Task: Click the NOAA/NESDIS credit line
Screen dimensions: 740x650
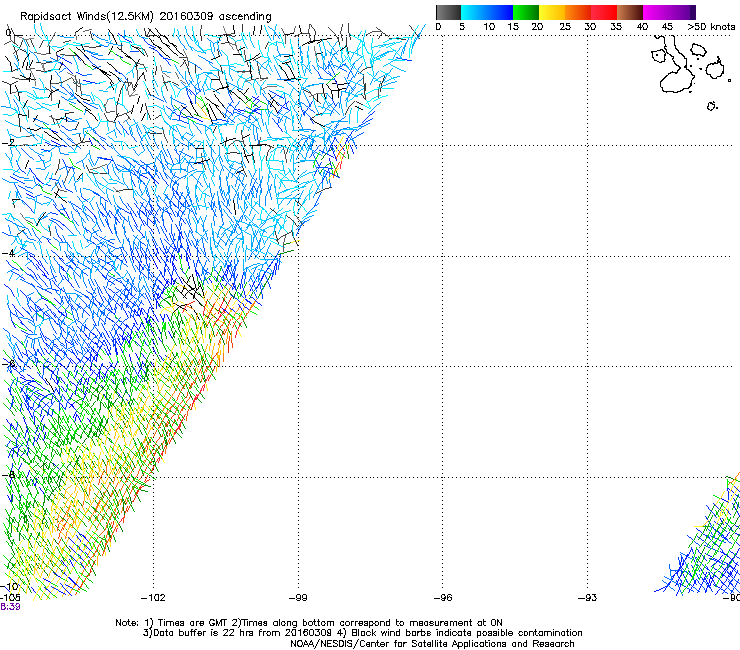Action: point(432,644)
